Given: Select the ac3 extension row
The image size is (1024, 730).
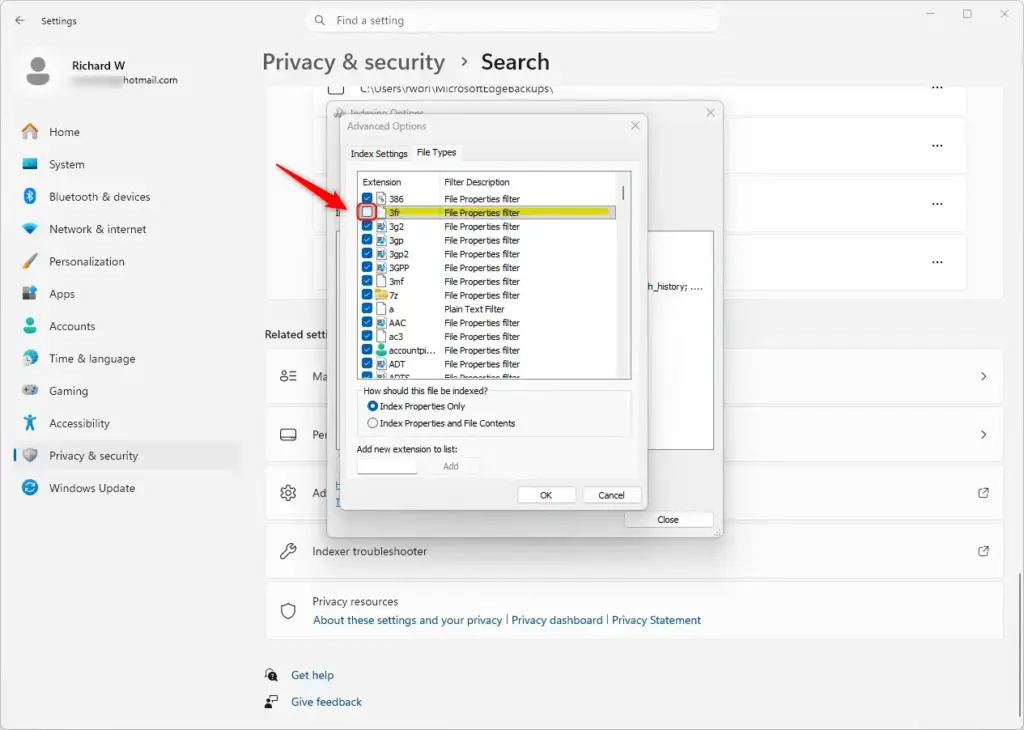Looking at the screenshot, I should pyautogui.click(x=487, y=336).
